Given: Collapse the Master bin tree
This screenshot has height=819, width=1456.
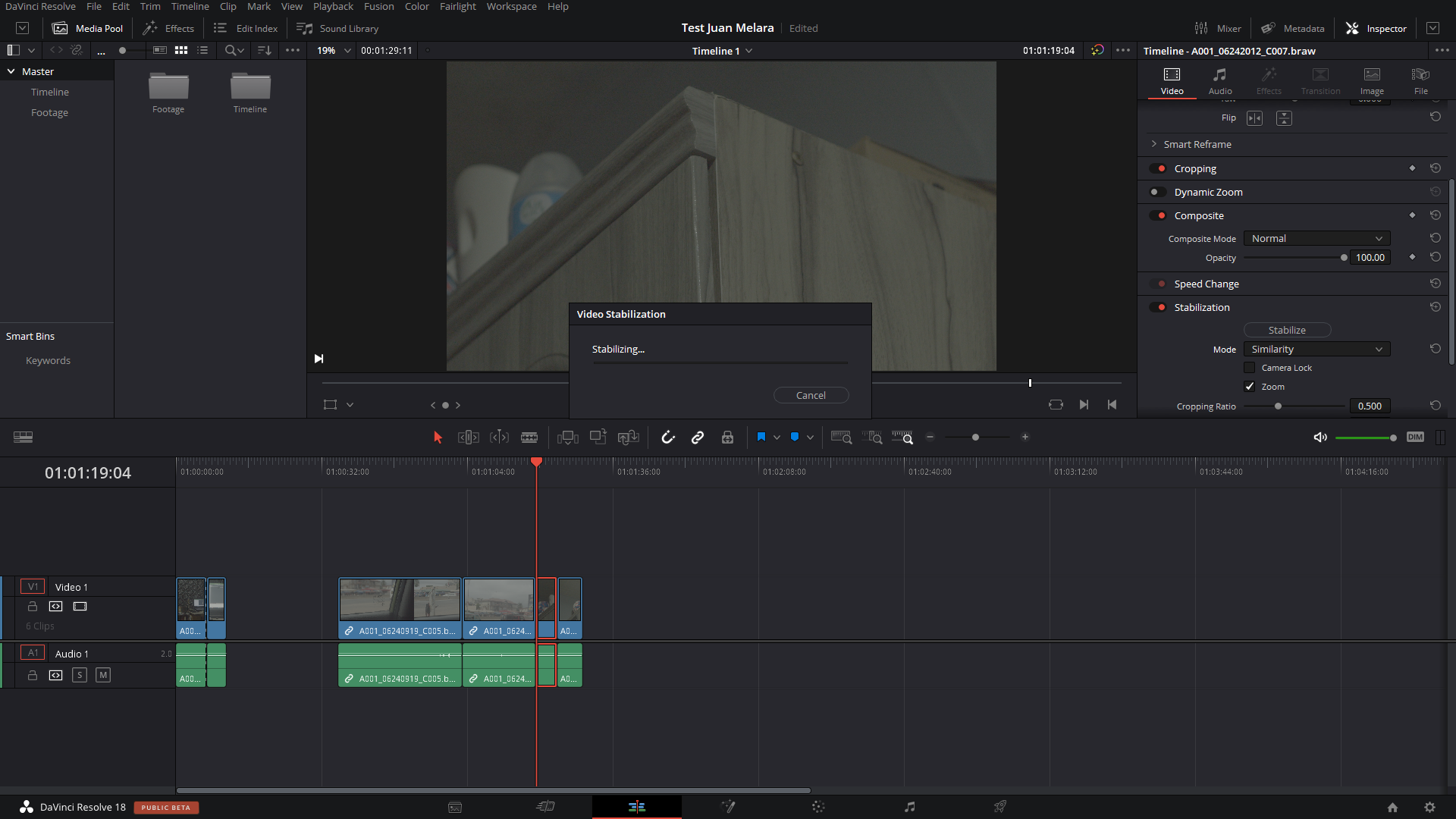Looking at the screenshot, I should pyautogui.click(x=11, y=71).
